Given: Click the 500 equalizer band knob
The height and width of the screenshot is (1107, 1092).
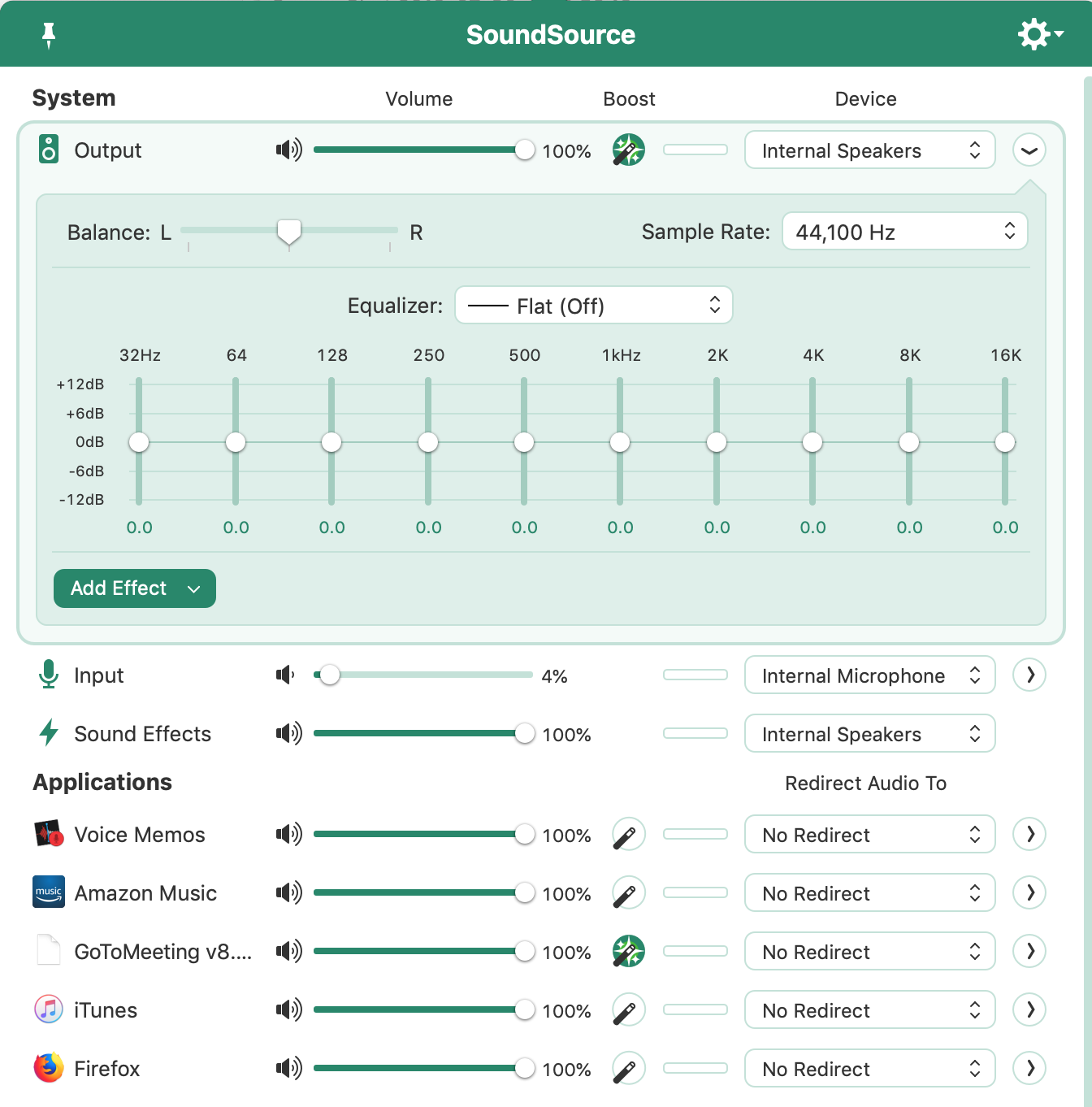Looking at the screenshot, I should coord(524,442).
